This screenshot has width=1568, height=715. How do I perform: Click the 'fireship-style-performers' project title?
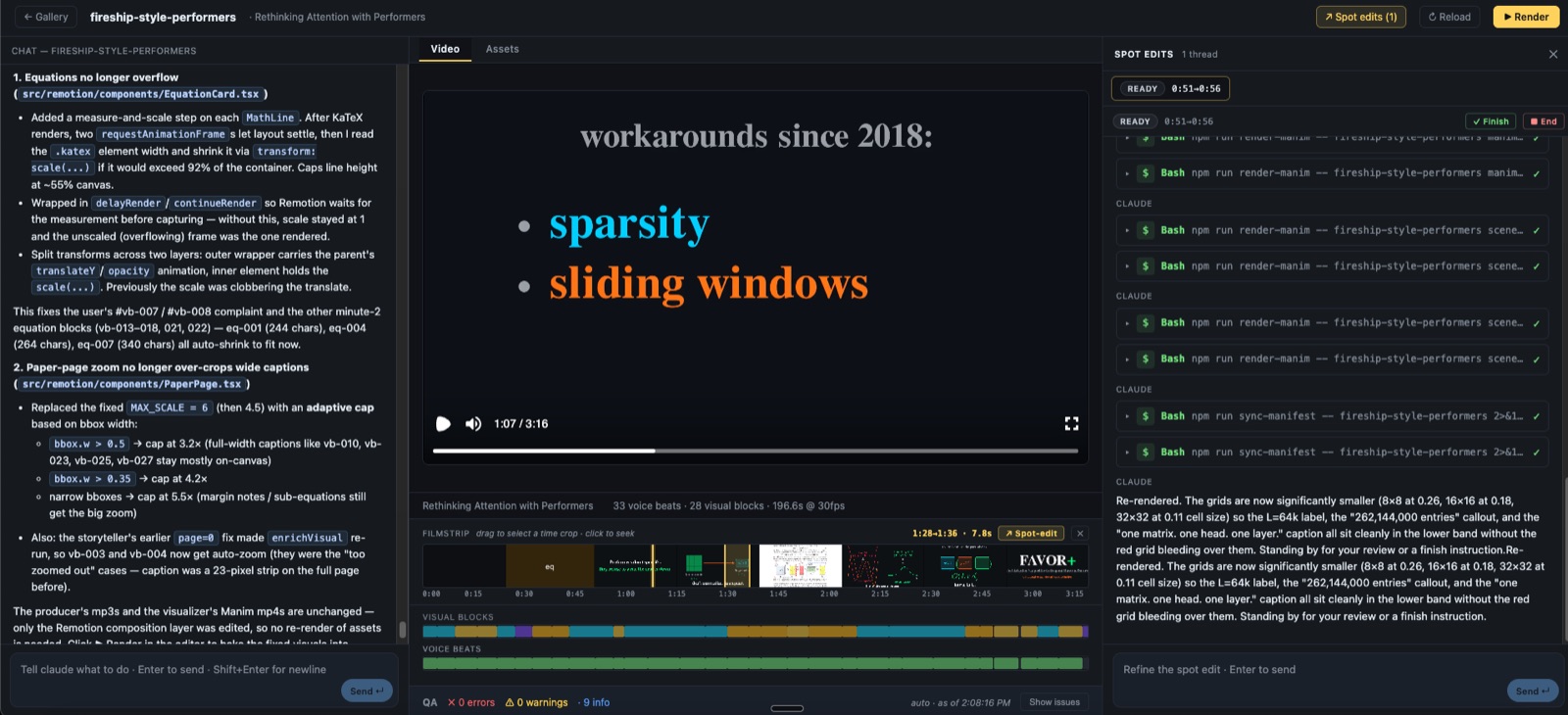click(163, 17)
